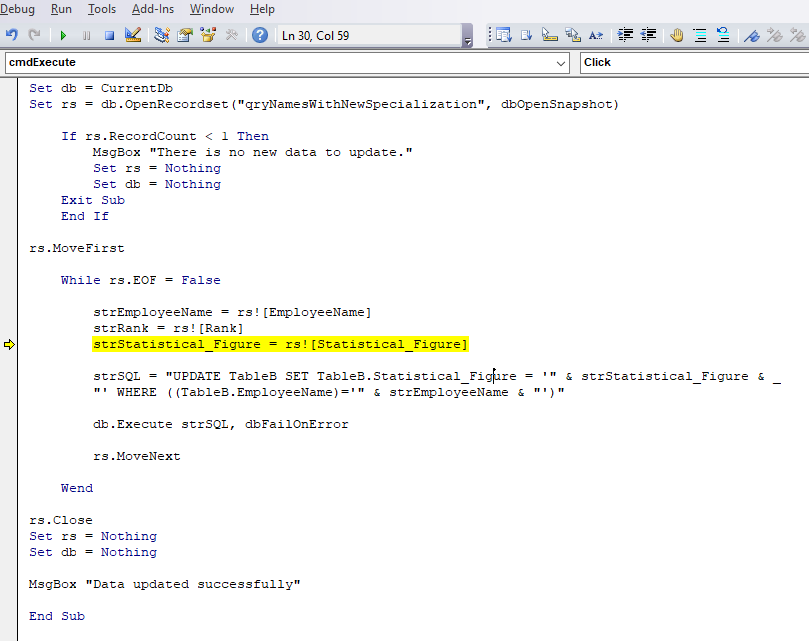Click the 'Exit Sub' line

93,200
